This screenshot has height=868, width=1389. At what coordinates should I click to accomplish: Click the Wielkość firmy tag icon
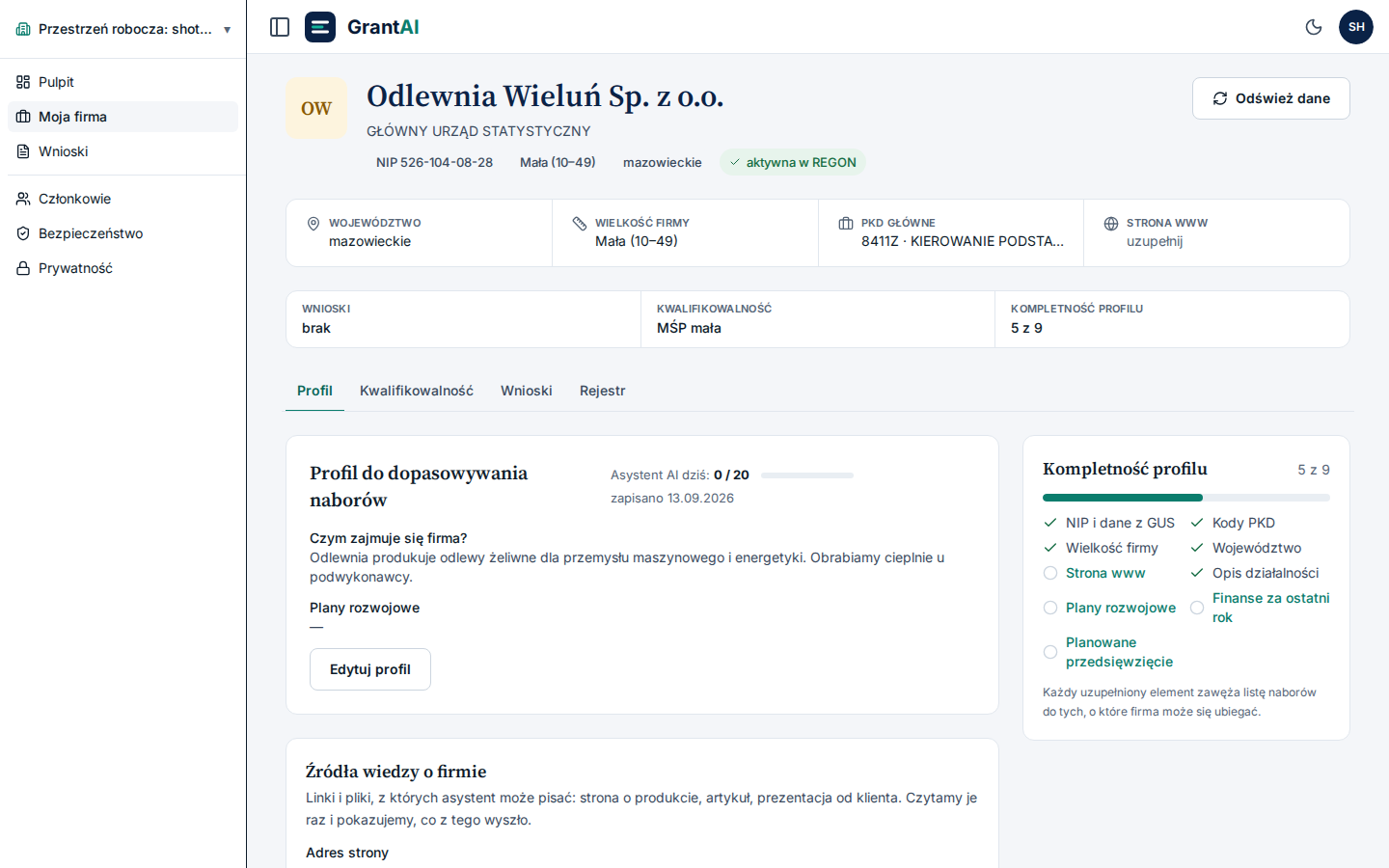[x=580, y=224]
